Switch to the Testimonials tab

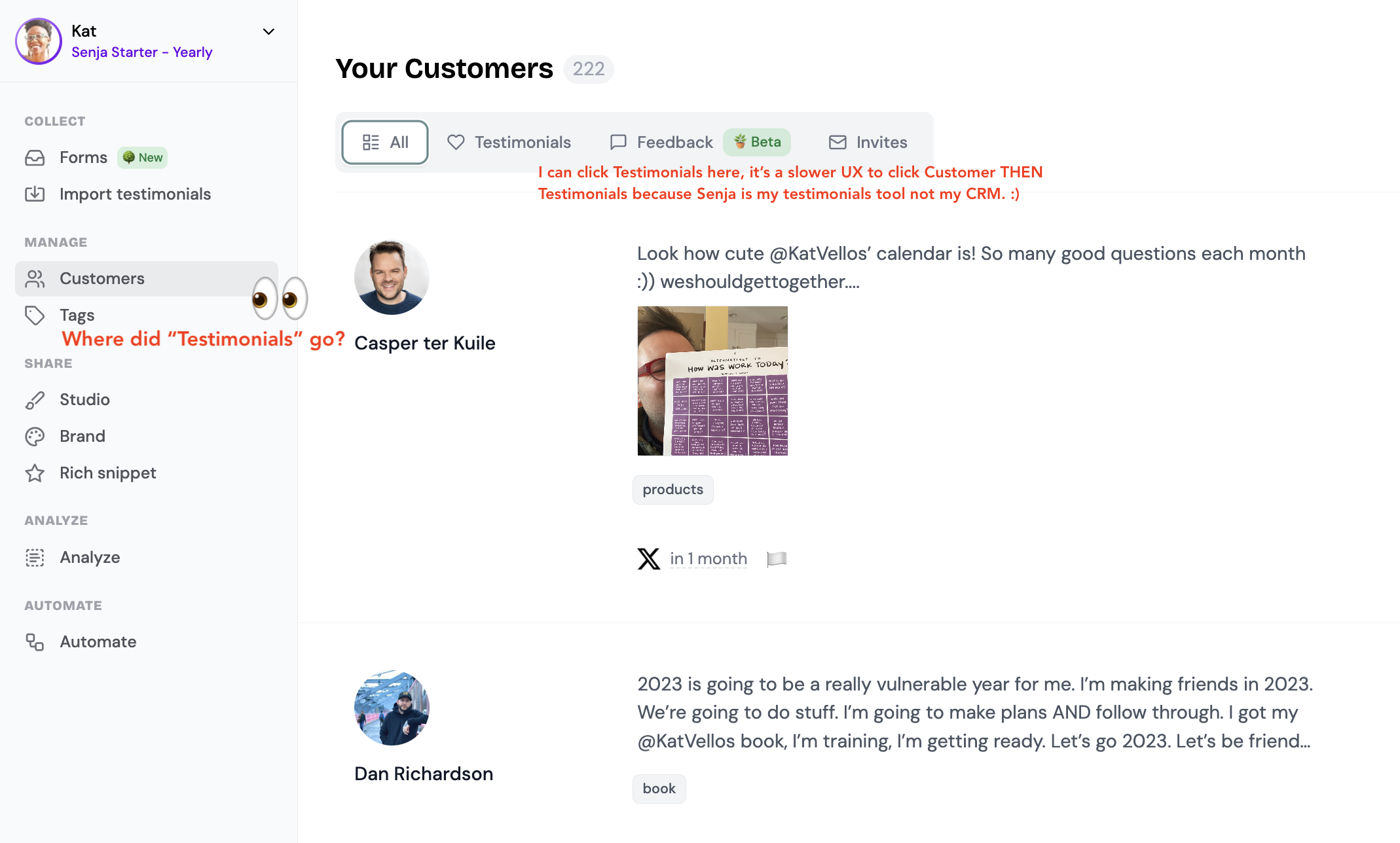[x=509, y=142]
